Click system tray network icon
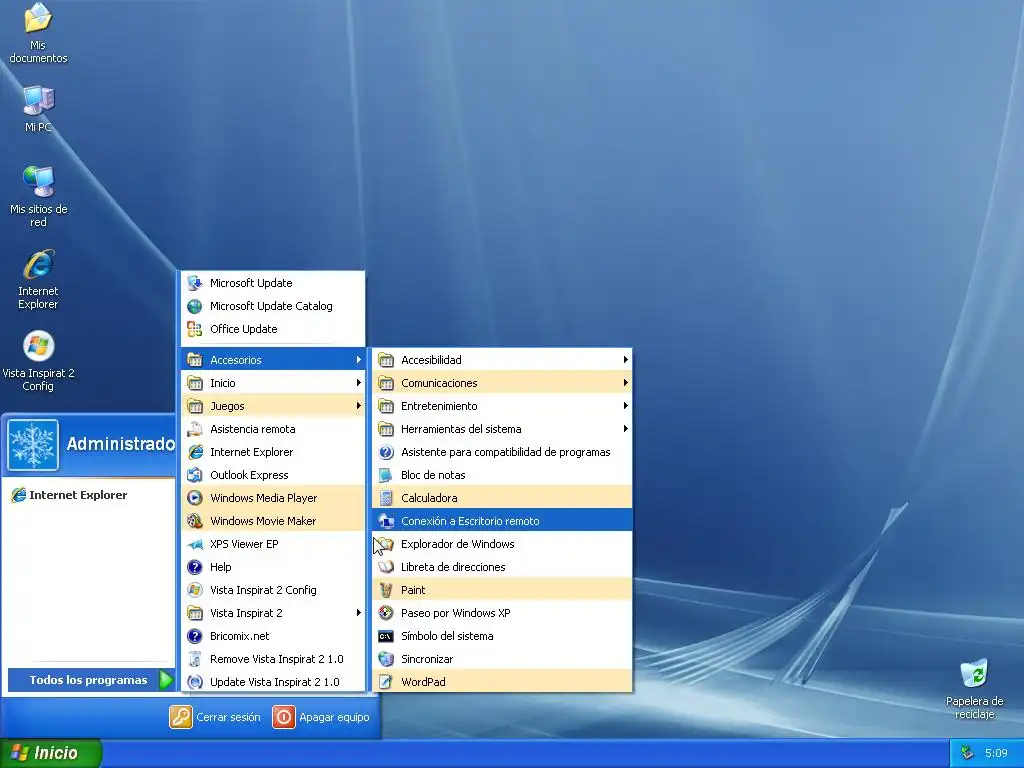Image resolution: width=1024 pixels, height=768 pixels. tap(967, 753)
